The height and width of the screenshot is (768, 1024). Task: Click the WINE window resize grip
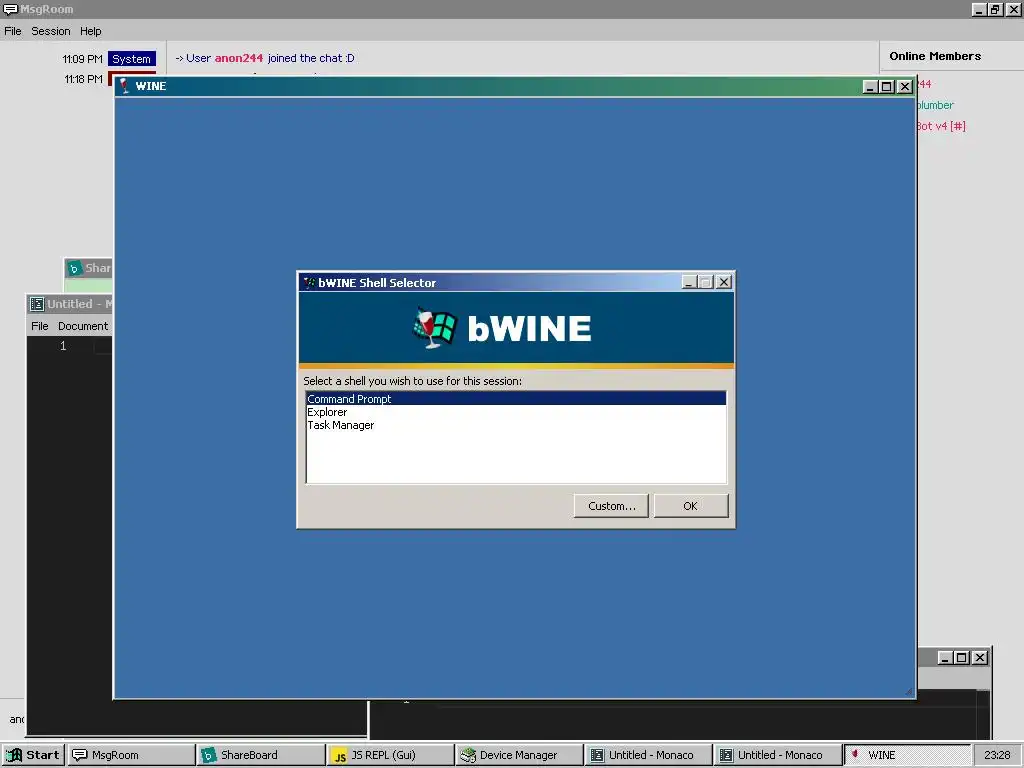pos(908,691)
